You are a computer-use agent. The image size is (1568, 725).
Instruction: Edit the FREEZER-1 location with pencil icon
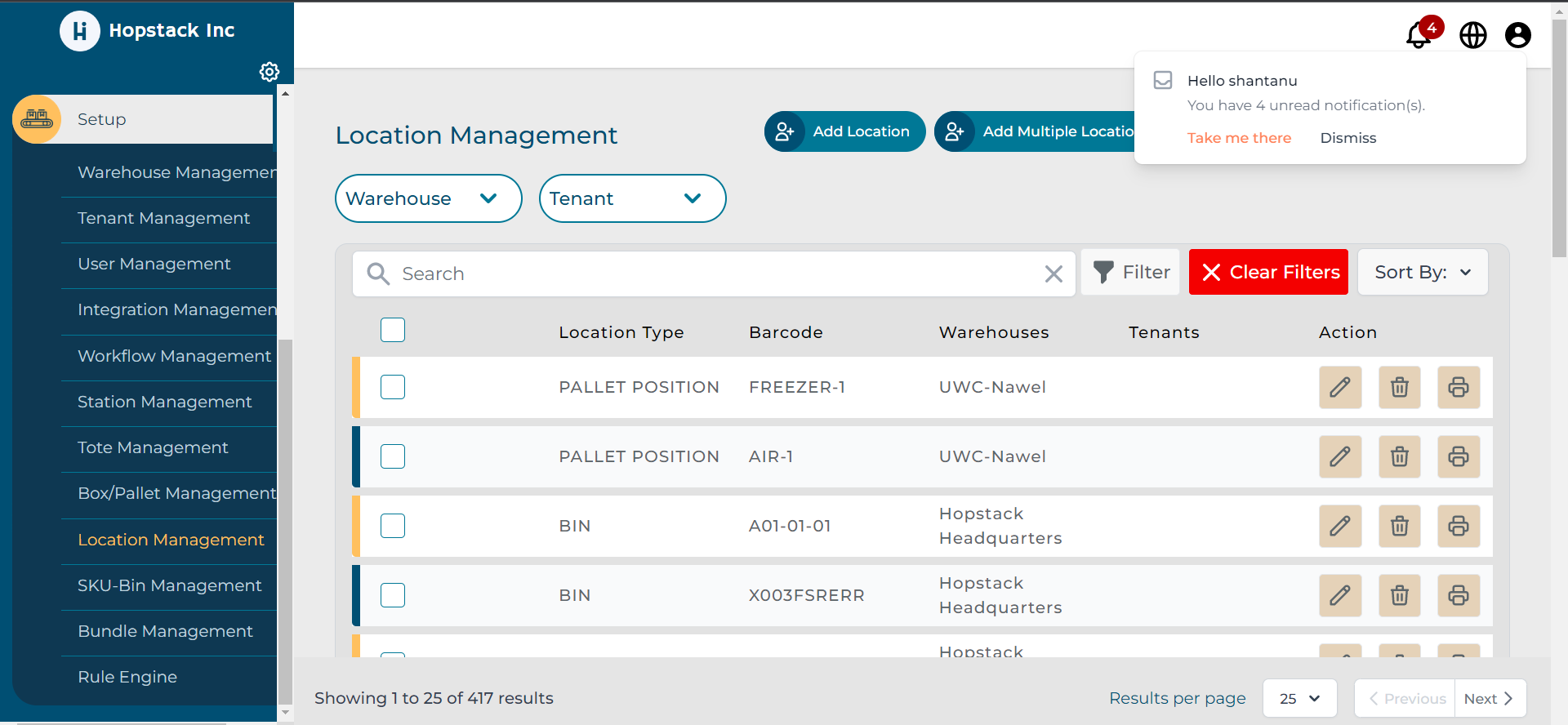click(1339, 387)
